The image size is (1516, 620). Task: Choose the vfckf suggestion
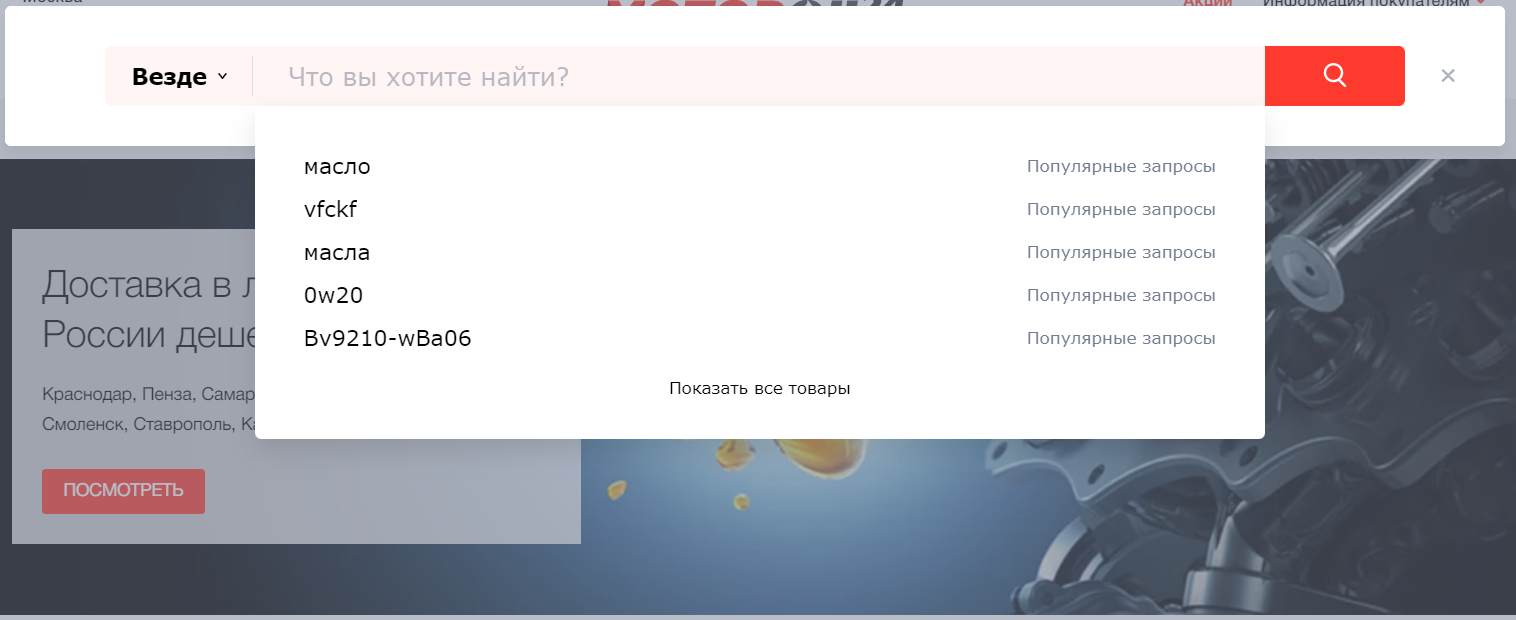tap(330, 210)
